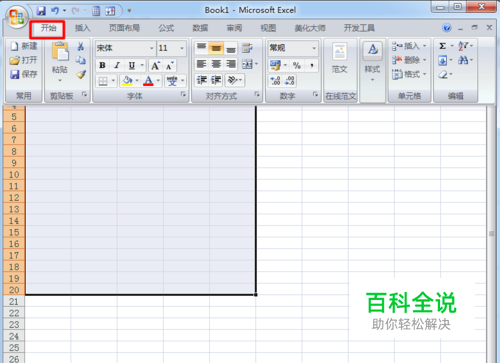Screen dimensions: 500x363
Task: Increase decimal places
Action: pyautogui.click(x=276, y=81)
